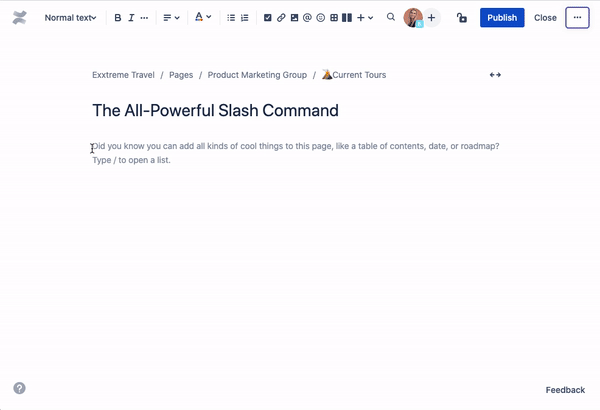
Task: Invite a collaborator with the plus button
Action: pyautogui.click(x=431, y=18)
